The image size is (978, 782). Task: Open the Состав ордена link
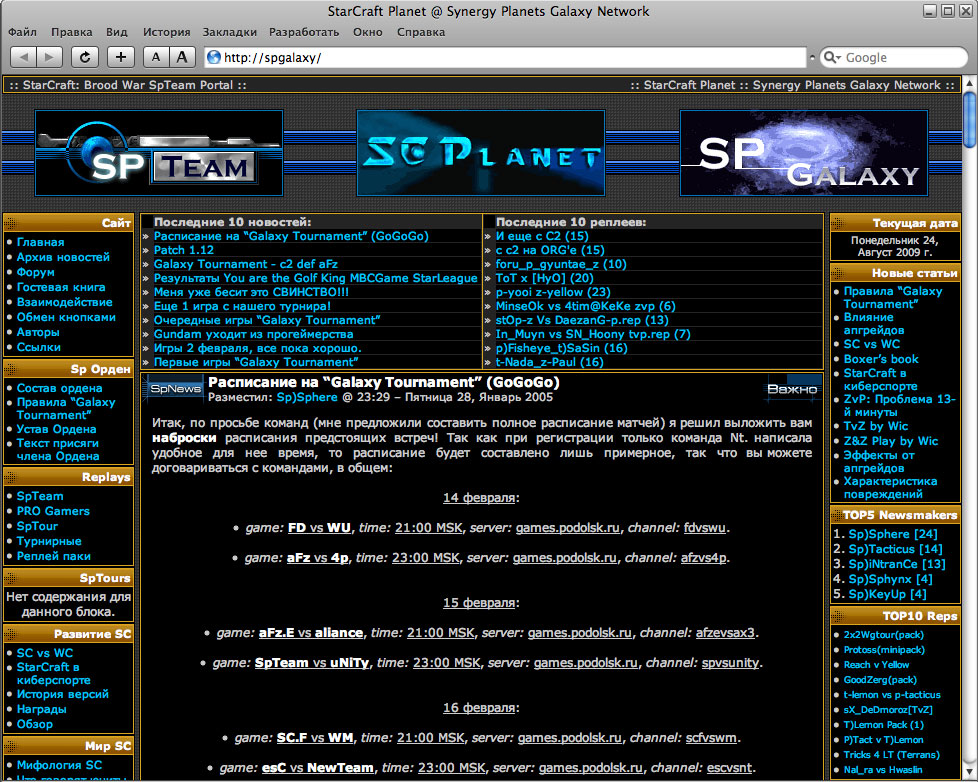(59, 388)
